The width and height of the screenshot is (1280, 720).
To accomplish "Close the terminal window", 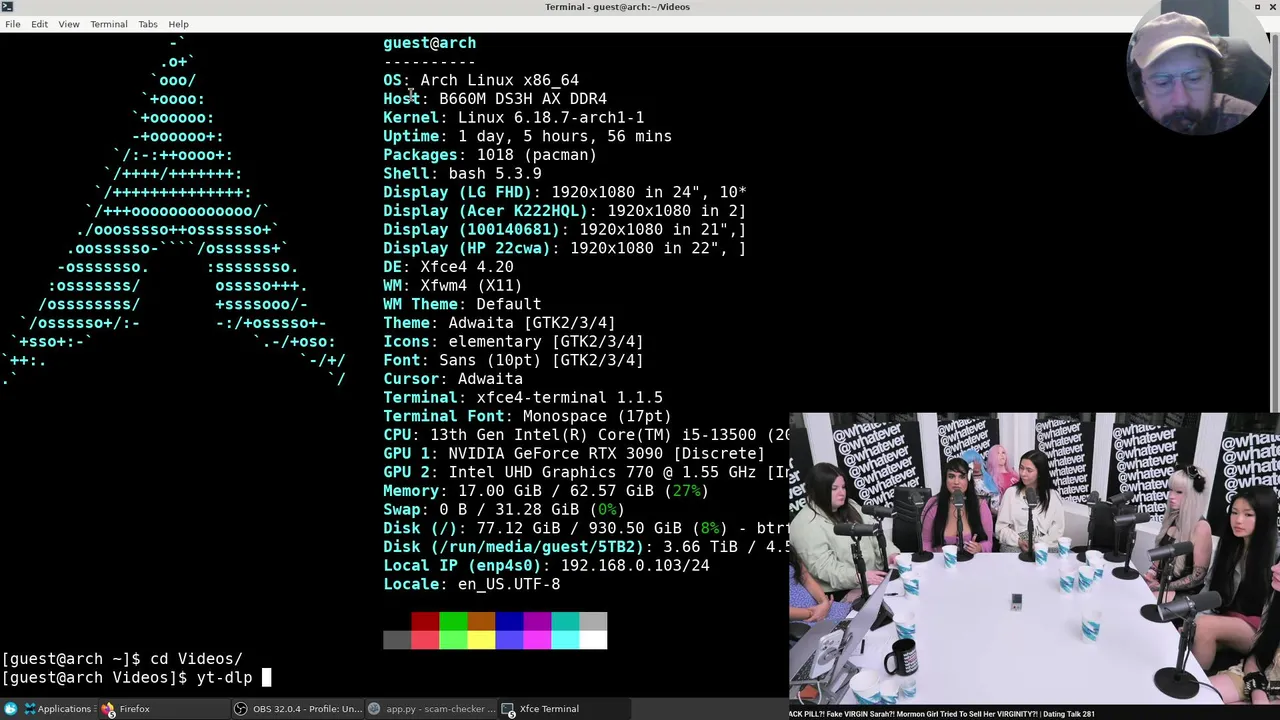I will point(1272,7).
